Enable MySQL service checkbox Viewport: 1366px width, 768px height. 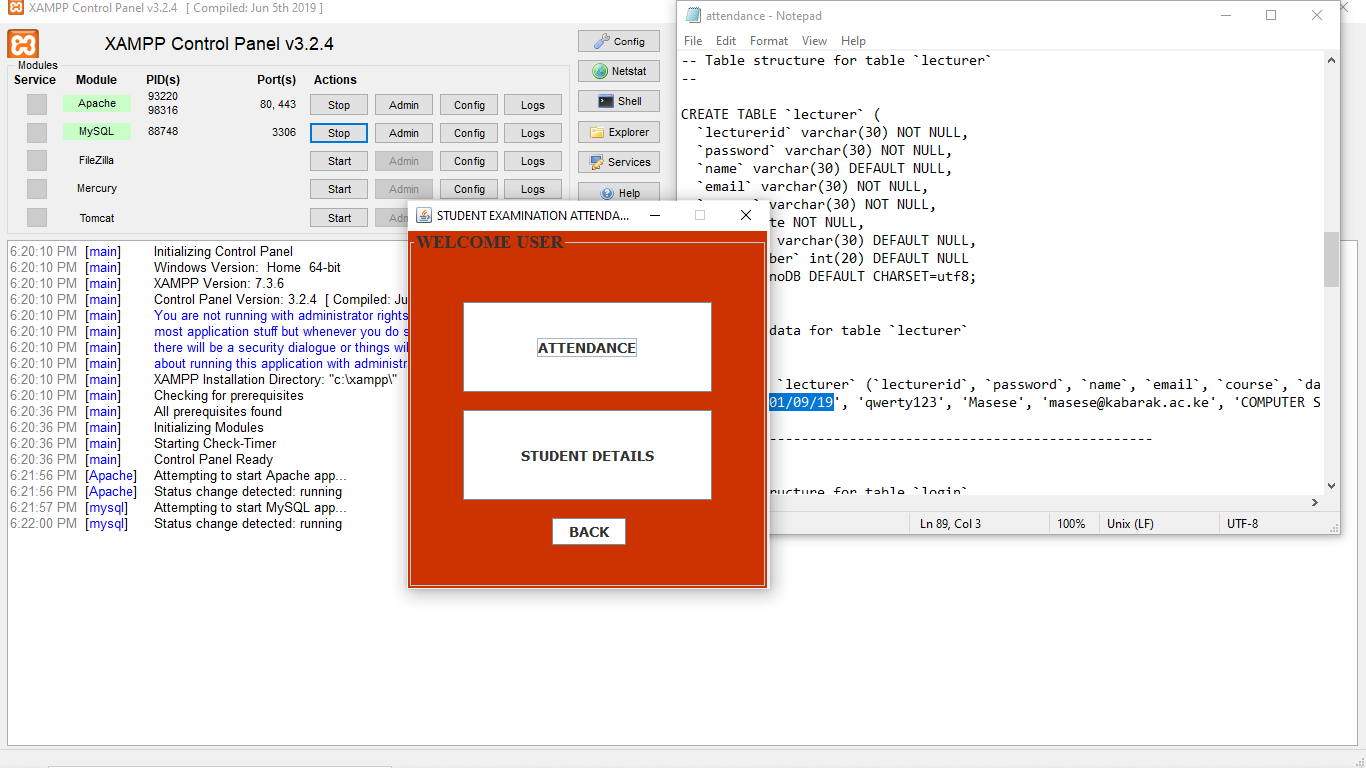coord(36,131)
